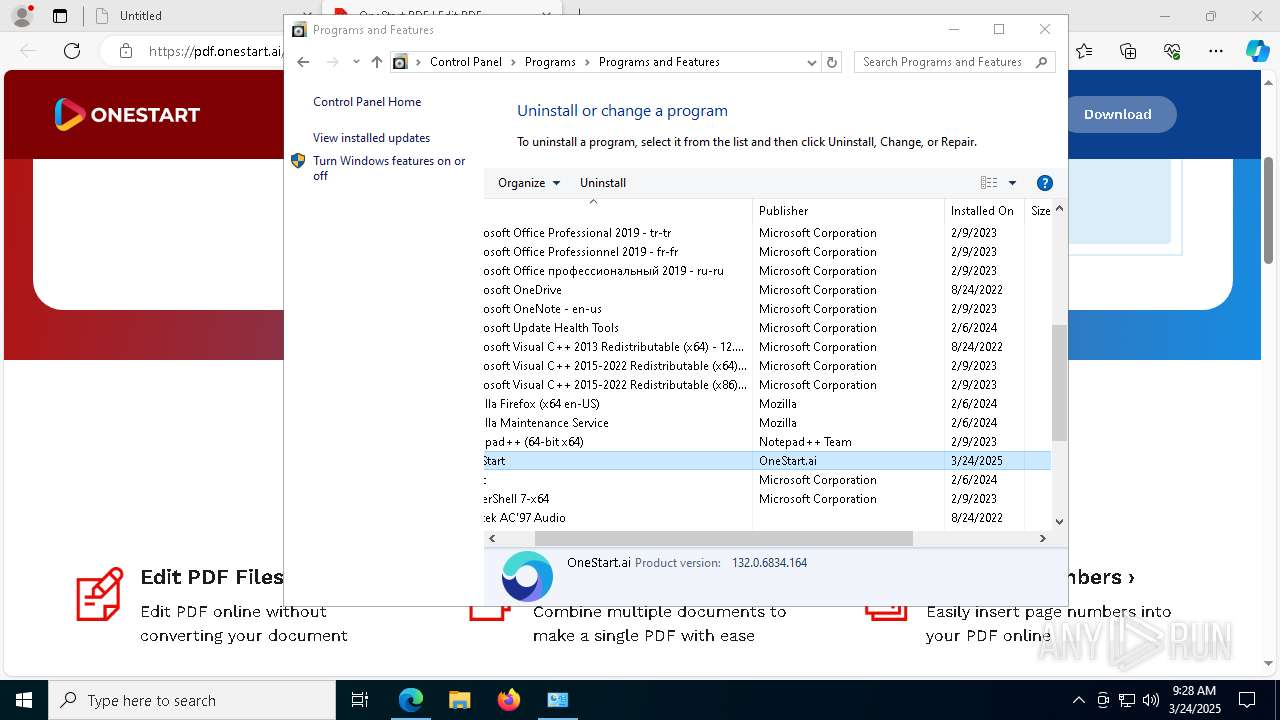
Task: Sort by Publisher column header
Action: click(x=848, y=211)
